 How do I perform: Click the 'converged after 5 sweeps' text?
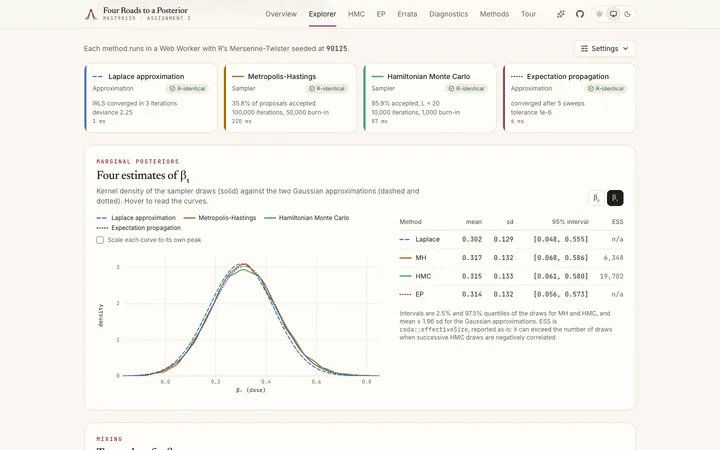[547, 103]
